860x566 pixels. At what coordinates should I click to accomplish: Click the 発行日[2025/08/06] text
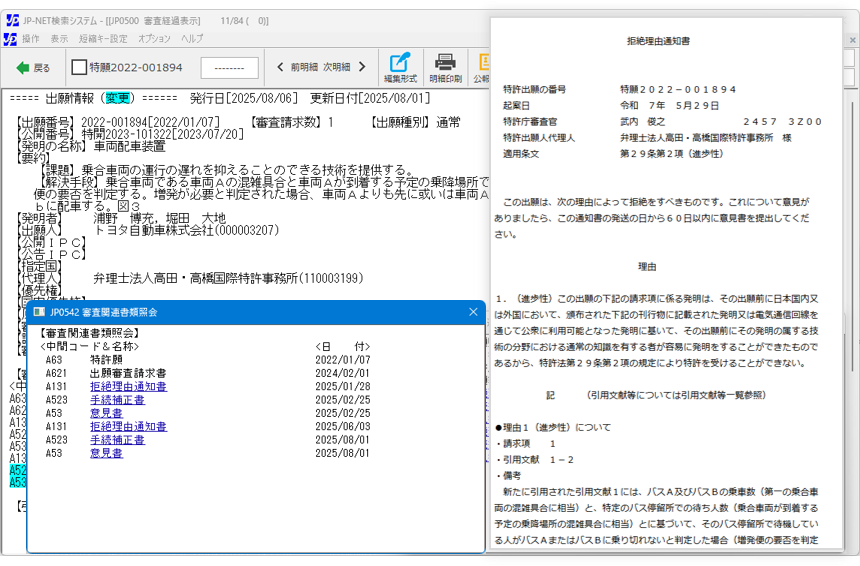point(244,98)
